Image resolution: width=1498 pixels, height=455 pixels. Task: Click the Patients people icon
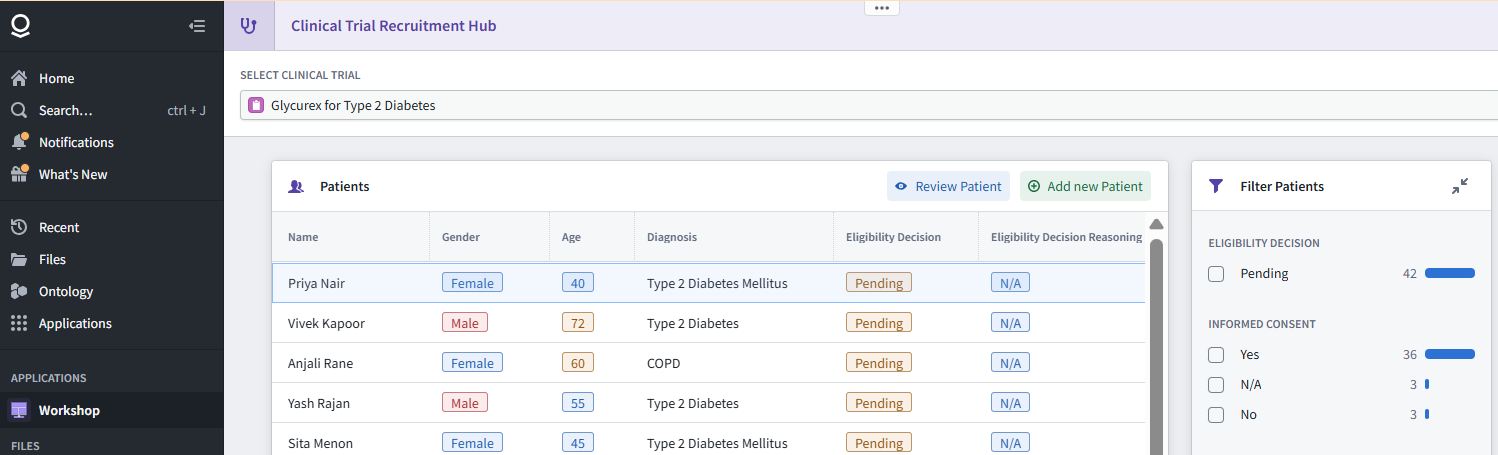[296, 186]
